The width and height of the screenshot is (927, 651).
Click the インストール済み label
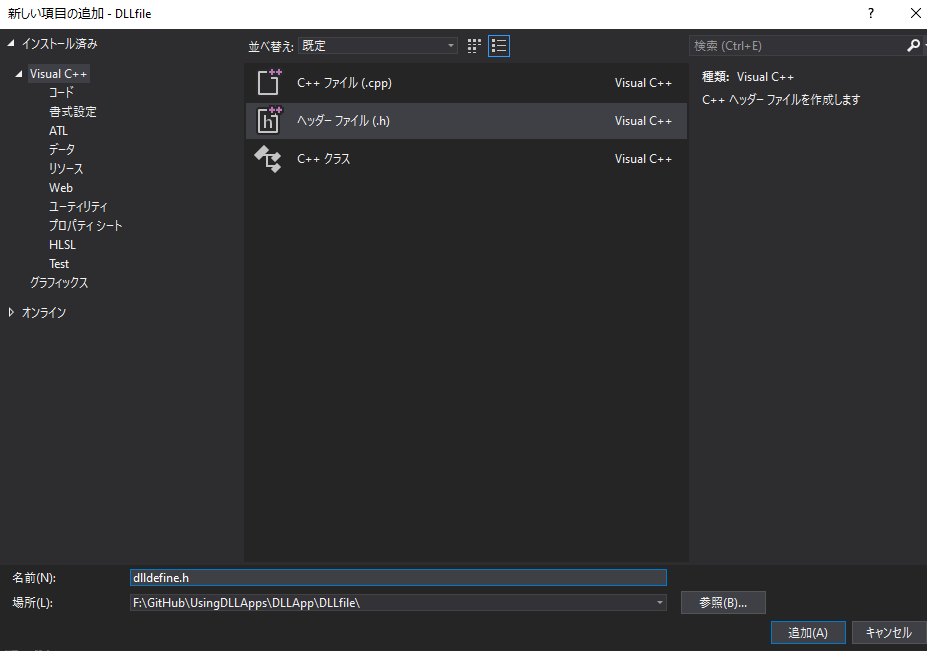coord(59,43)
